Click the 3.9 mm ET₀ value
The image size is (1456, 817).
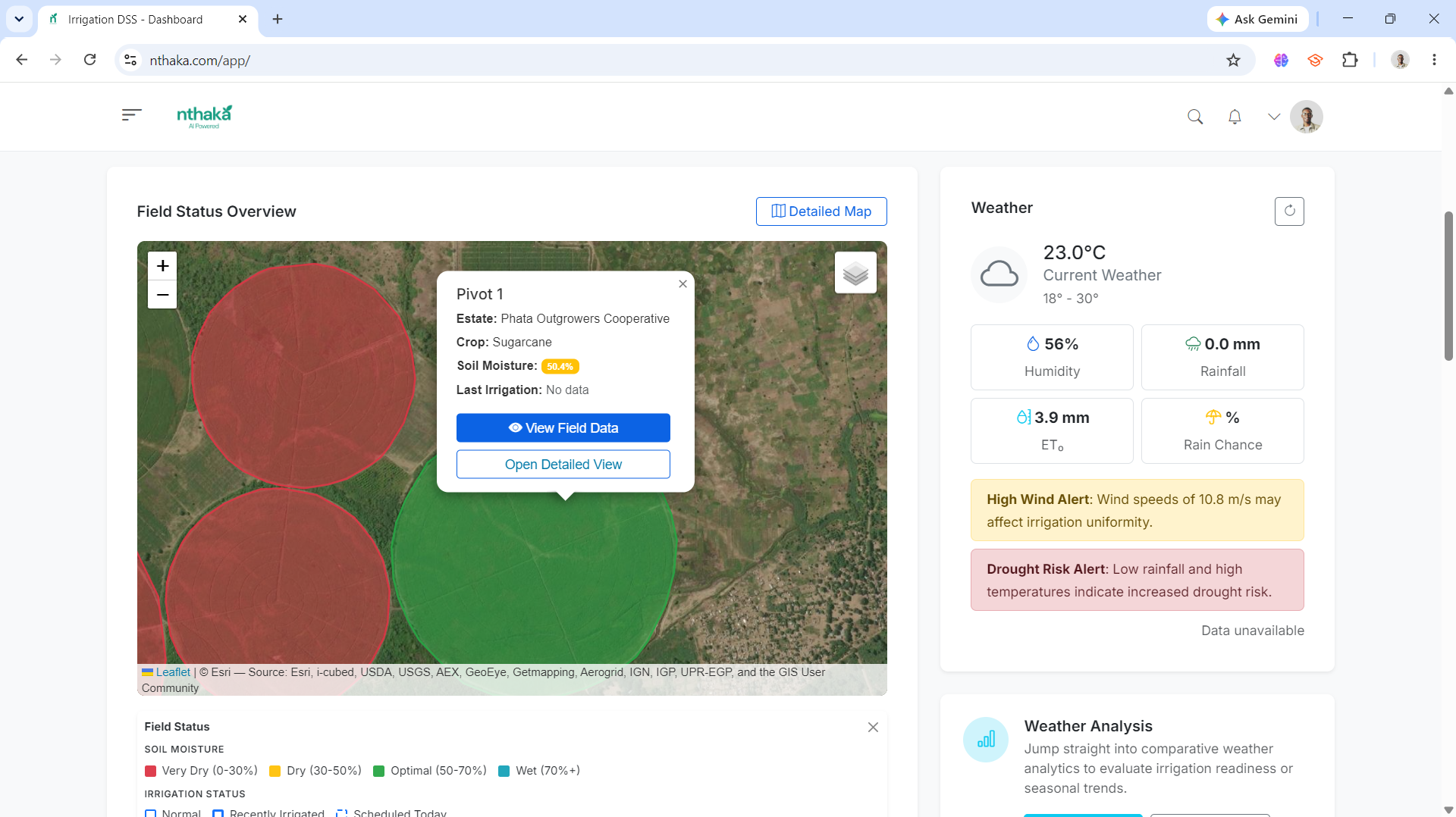(1062, 418)
